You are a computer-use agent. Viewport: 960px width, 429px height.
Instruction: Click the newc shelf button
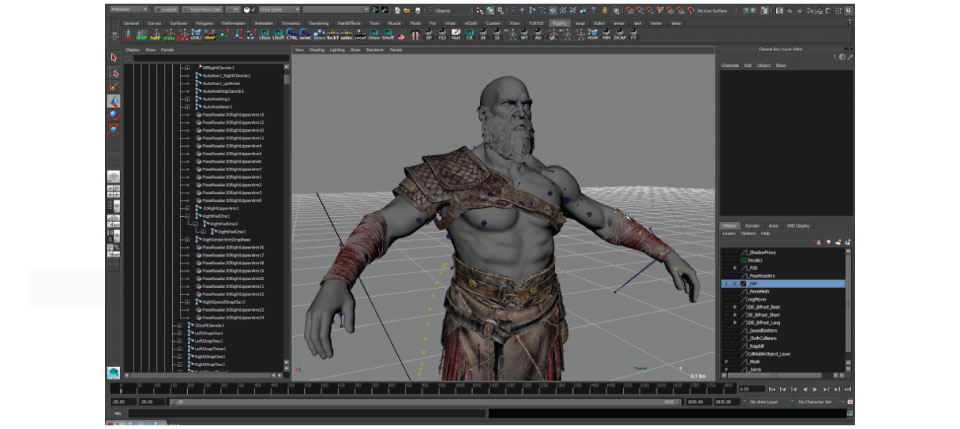tap(306, 35)
